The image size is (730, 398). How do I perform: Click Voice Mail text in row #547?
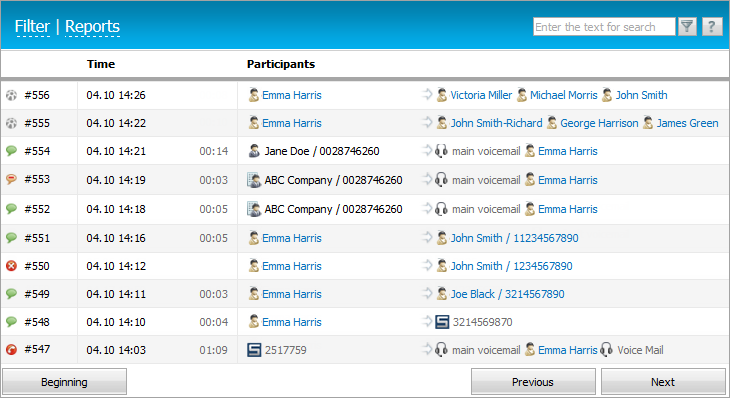(640, 350)
